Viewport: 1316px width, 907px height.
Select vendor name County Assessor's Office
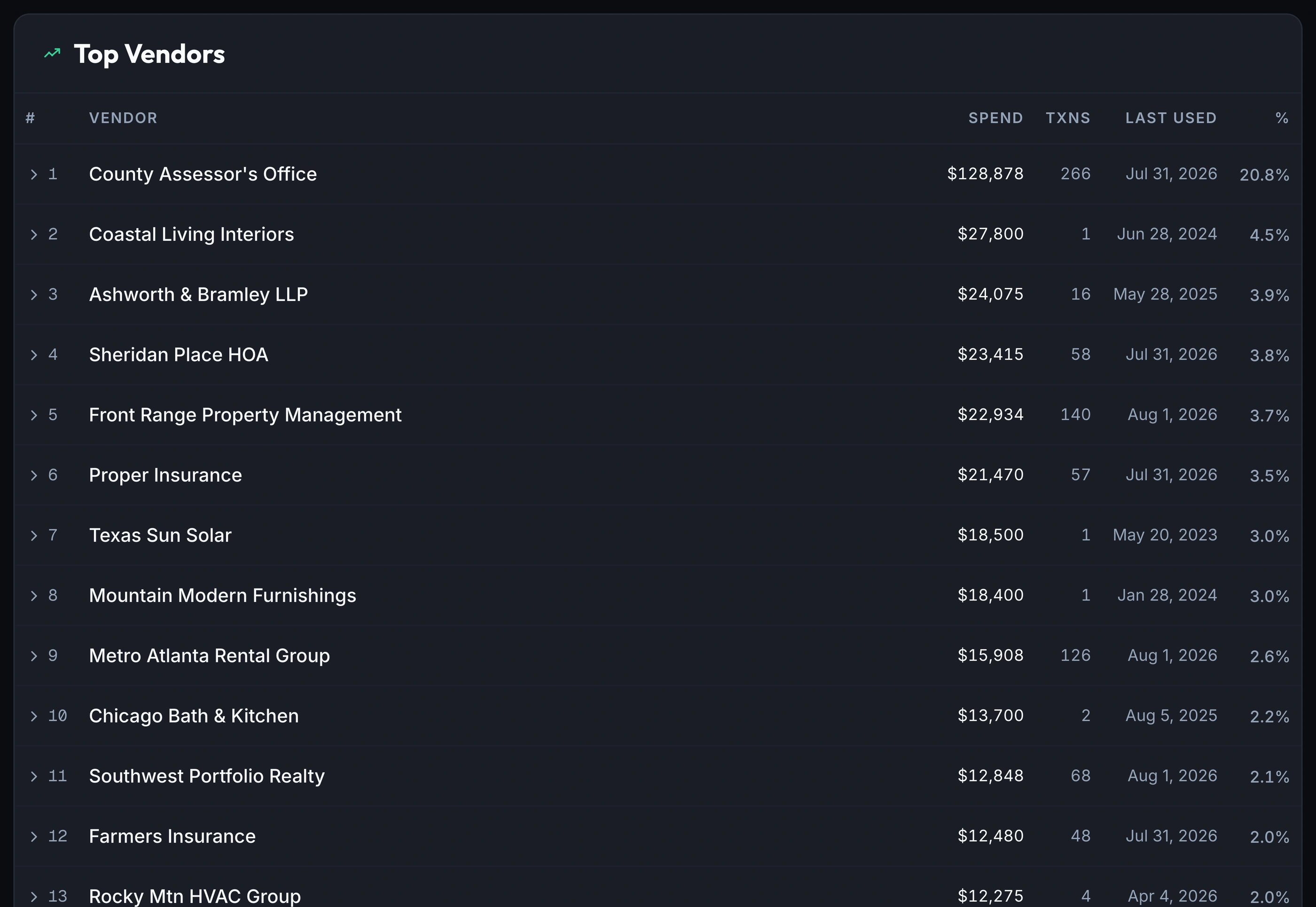(x=203, y=174)
